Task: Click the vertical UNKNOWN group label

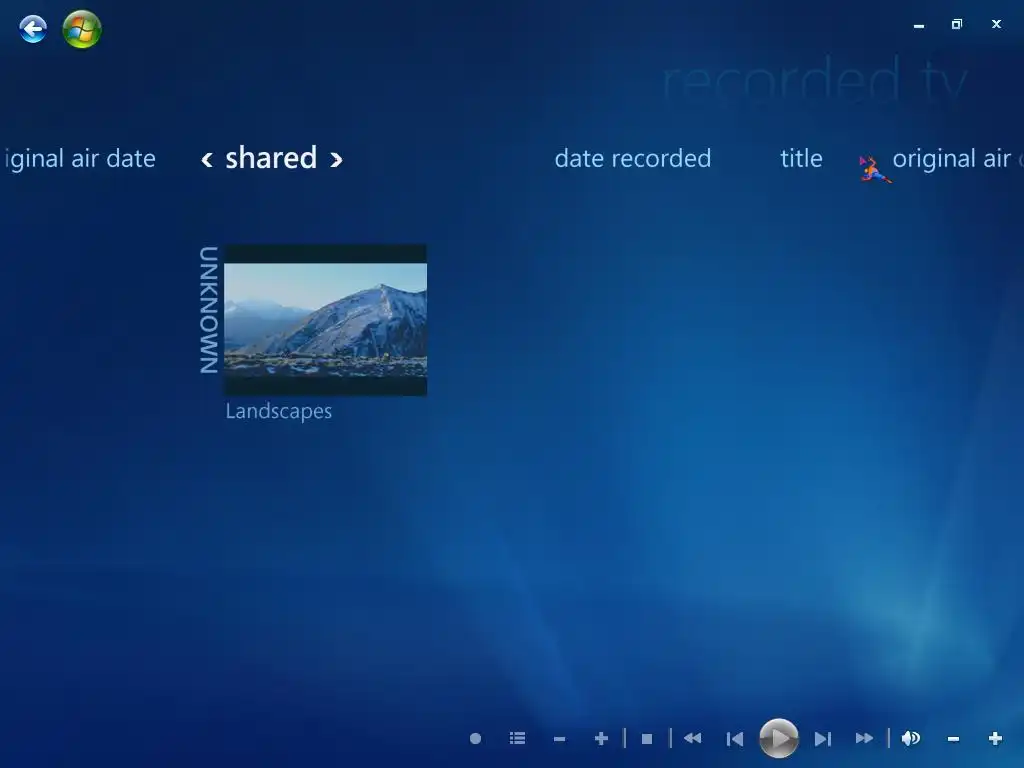Action: pyautogui.click(x=208, y=310)
